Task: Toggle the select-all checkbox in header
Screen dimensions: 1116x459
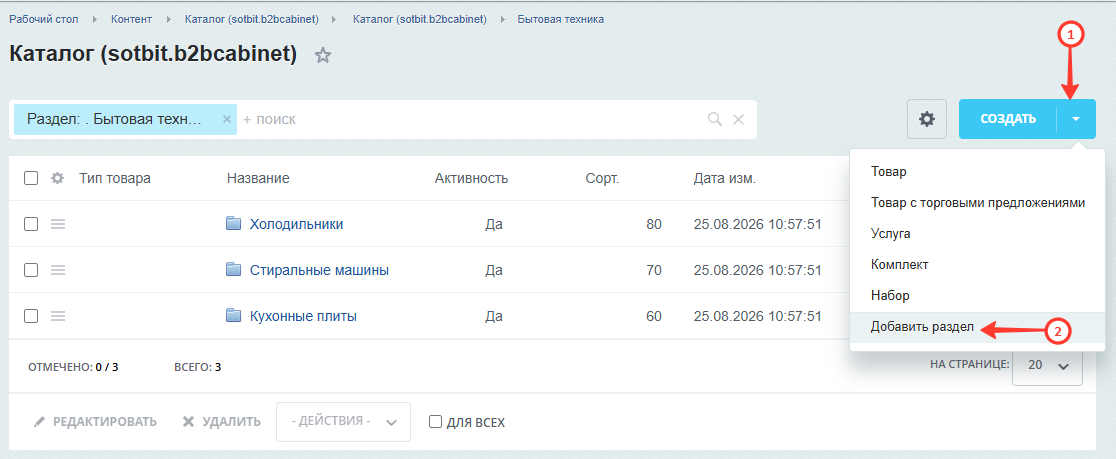Action: pos(31,179)
